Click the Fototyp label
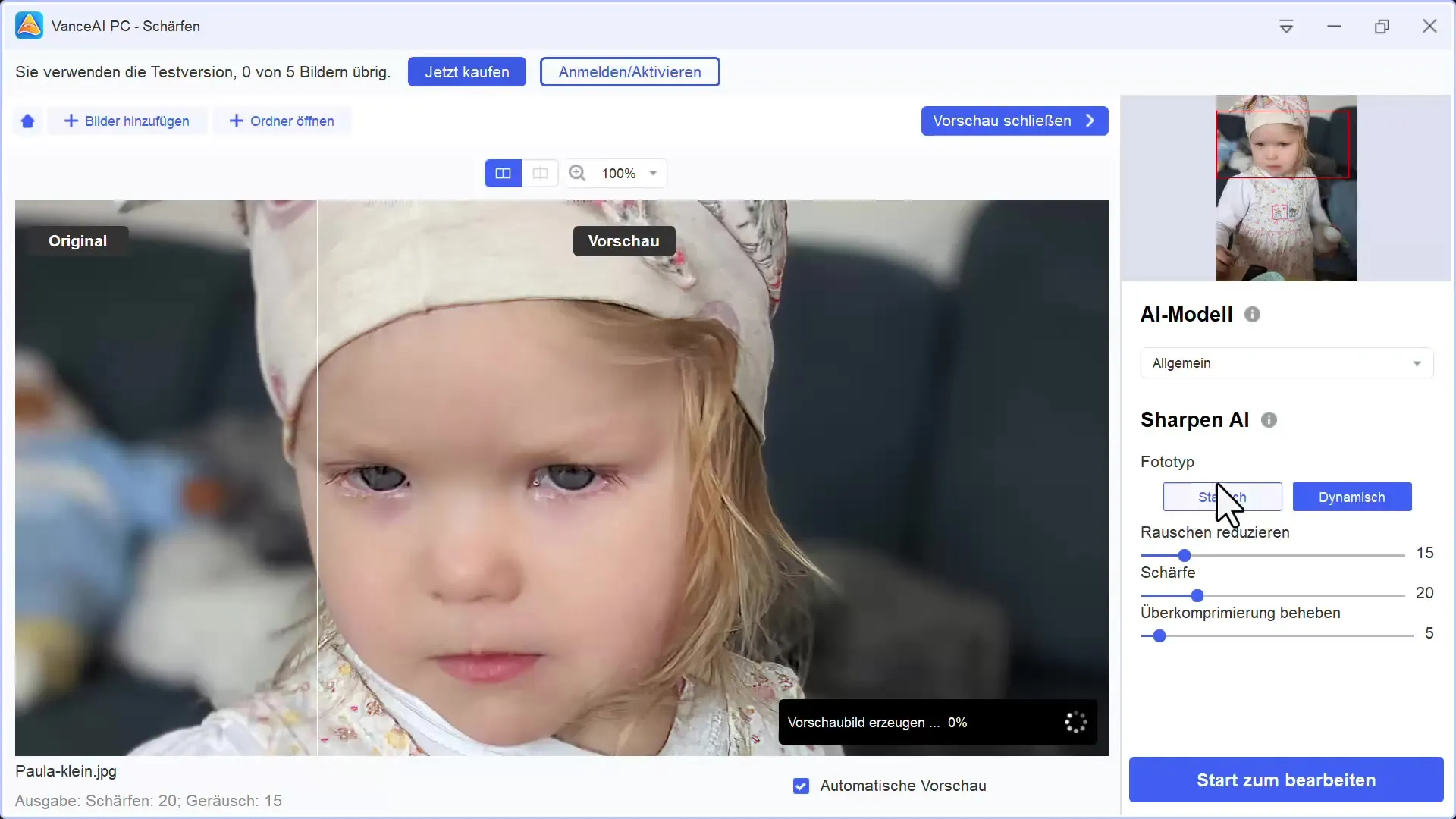This screenshot has height=819, width=1456. point(1167,463)
